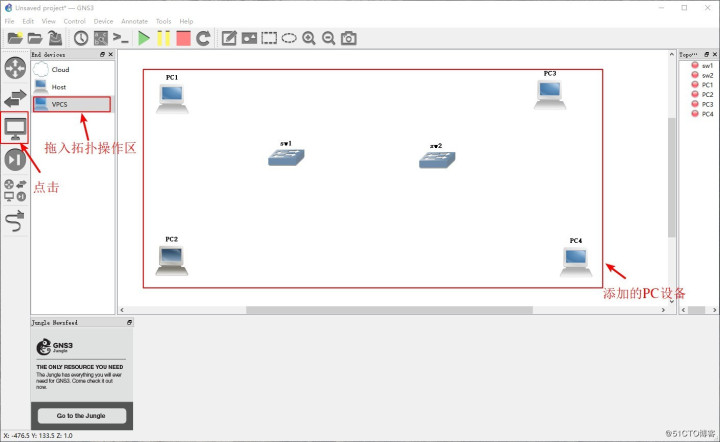Select the PC3 node on canvas
The width and height of the screenshot is (720, 442).
(x=550, y=95)
